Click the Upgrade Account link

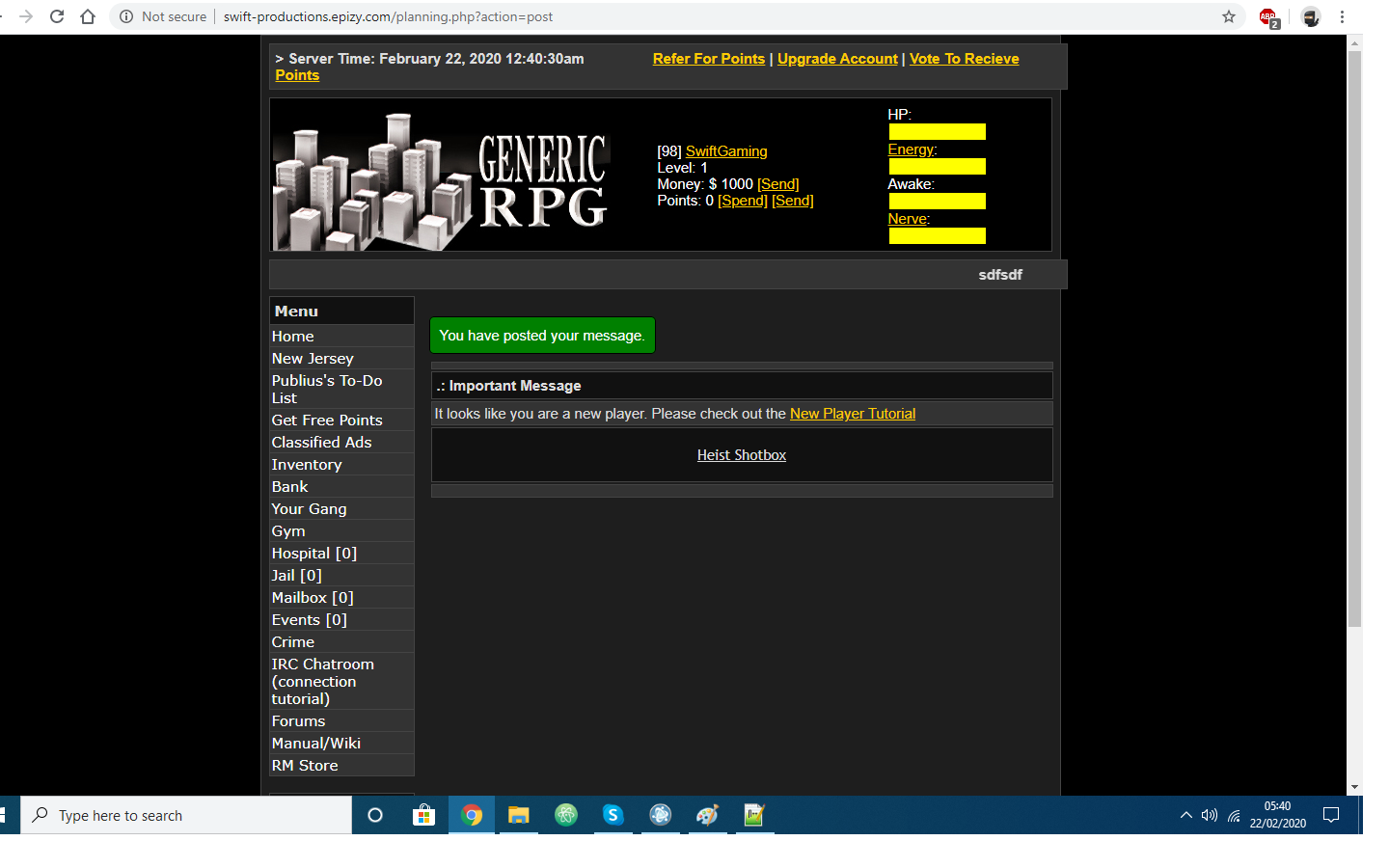[836, 59]
